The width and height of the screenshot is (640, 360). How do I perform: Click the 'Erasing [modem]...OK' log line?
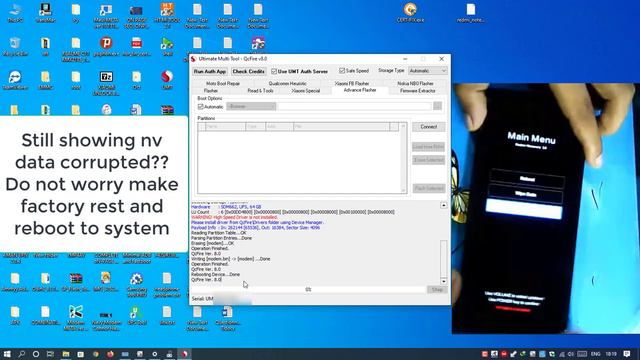(213, 243)
